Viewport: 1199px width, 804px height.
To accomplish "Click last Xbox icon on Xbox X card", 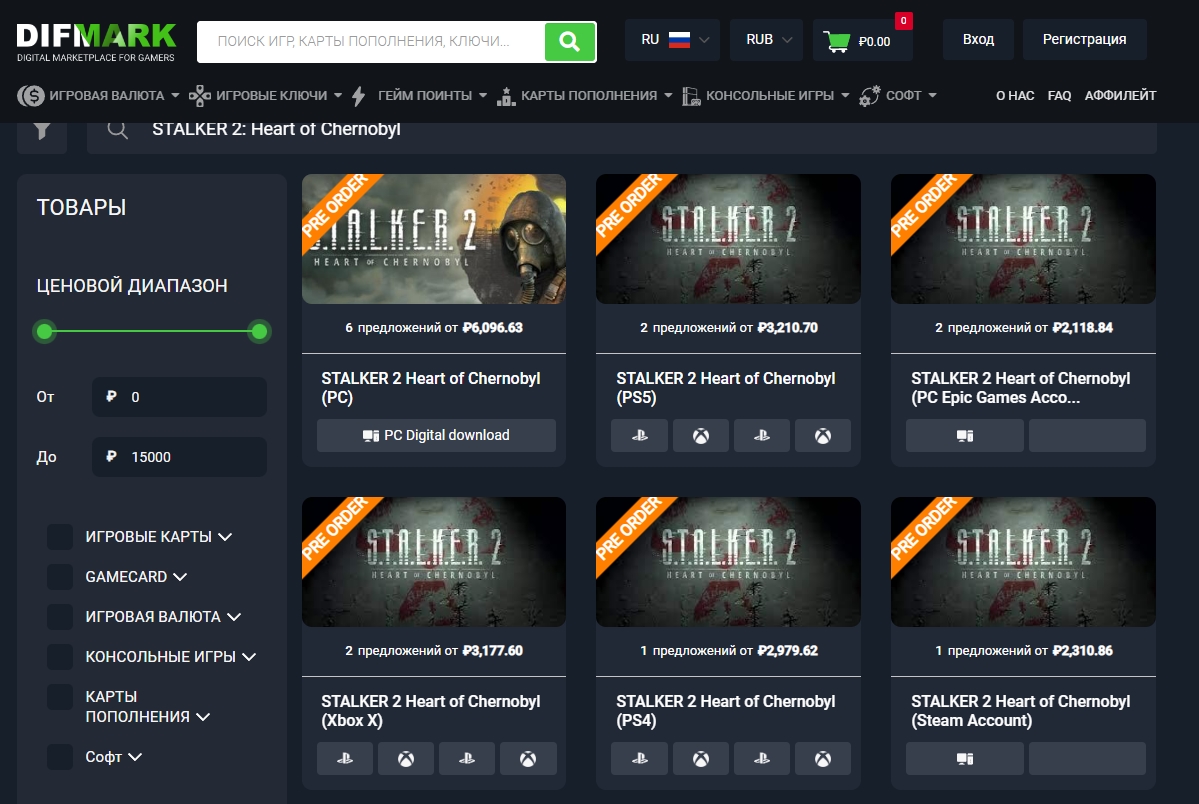I will [x=528, y=758].
